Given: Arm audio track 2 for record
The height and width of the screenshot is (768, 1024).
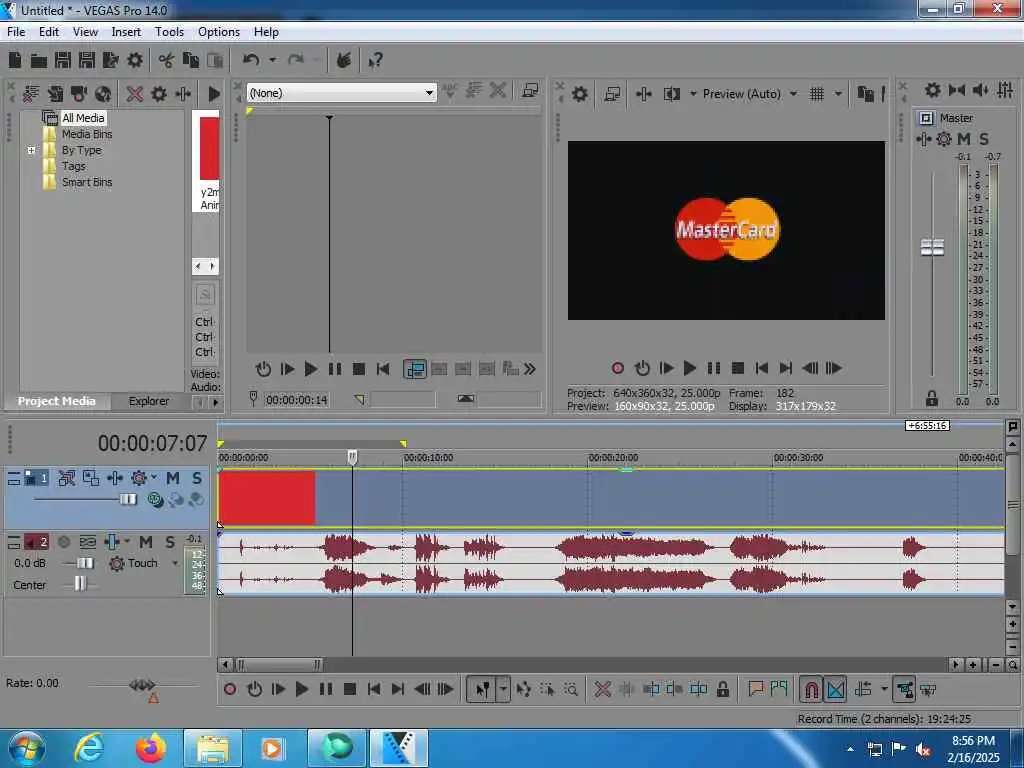Looking at the screenshot, I should (x=64, y=542).
